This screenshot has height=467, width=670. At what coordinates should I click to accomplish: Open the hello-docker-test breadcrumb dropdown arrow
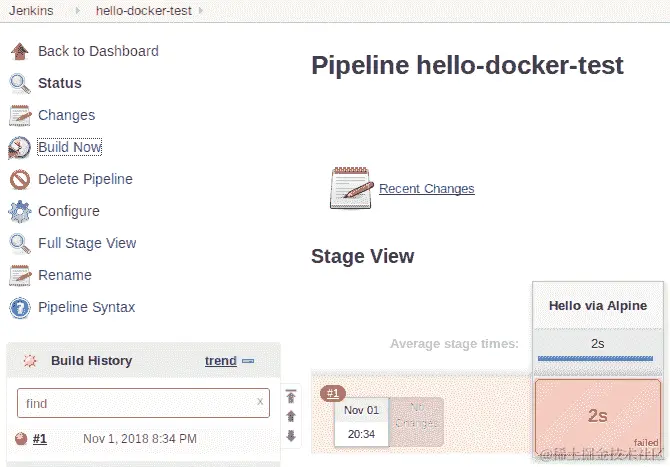click(201, 11)
